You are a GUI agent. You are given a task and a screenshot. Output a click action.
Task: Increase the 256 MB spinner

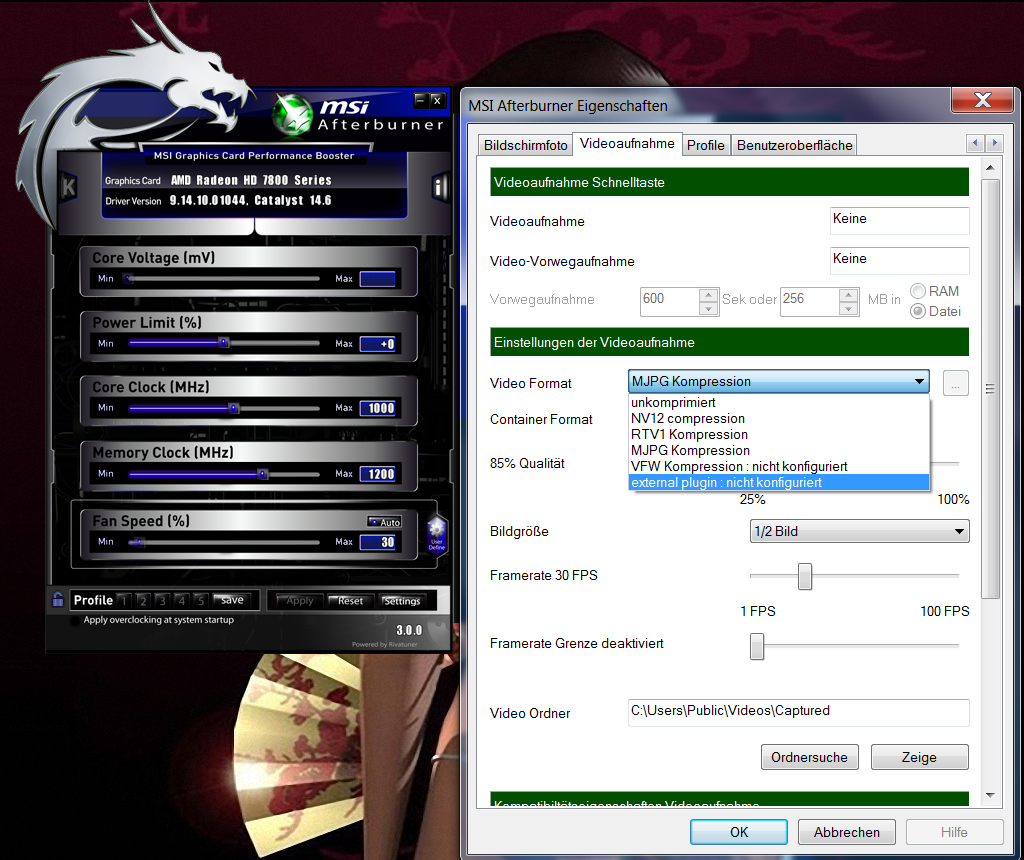pos(848,295)
